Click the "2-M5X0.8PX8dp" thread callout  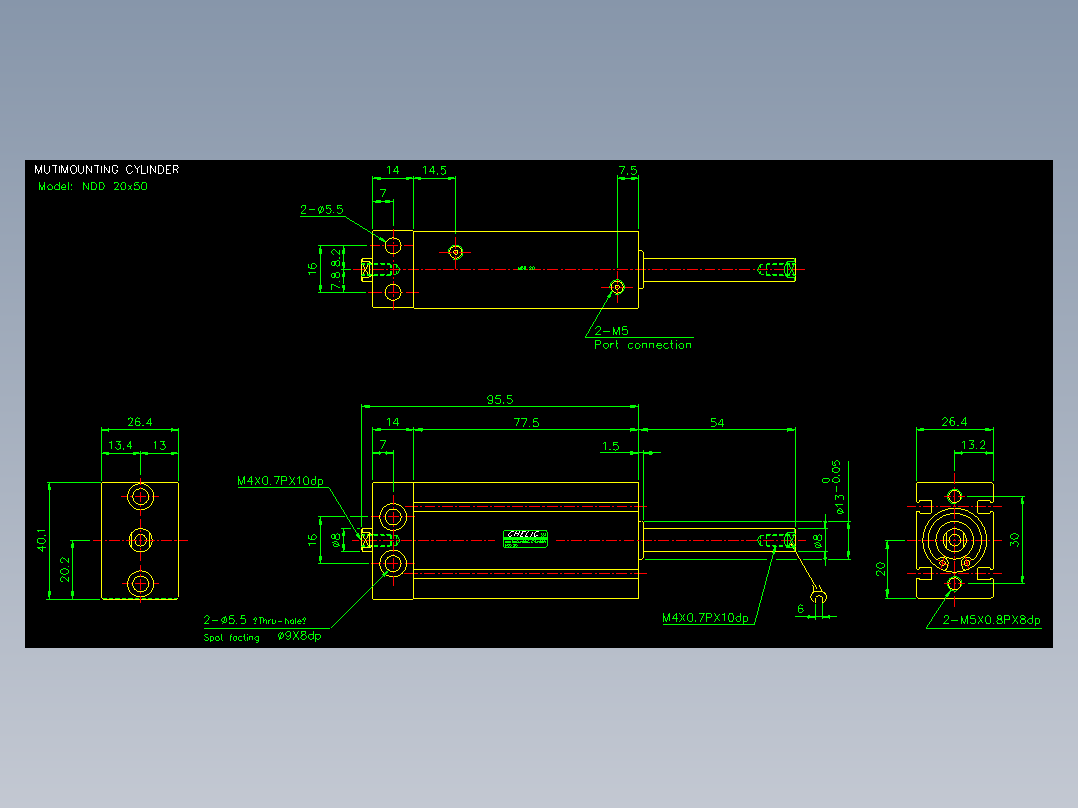click(991, 620)
